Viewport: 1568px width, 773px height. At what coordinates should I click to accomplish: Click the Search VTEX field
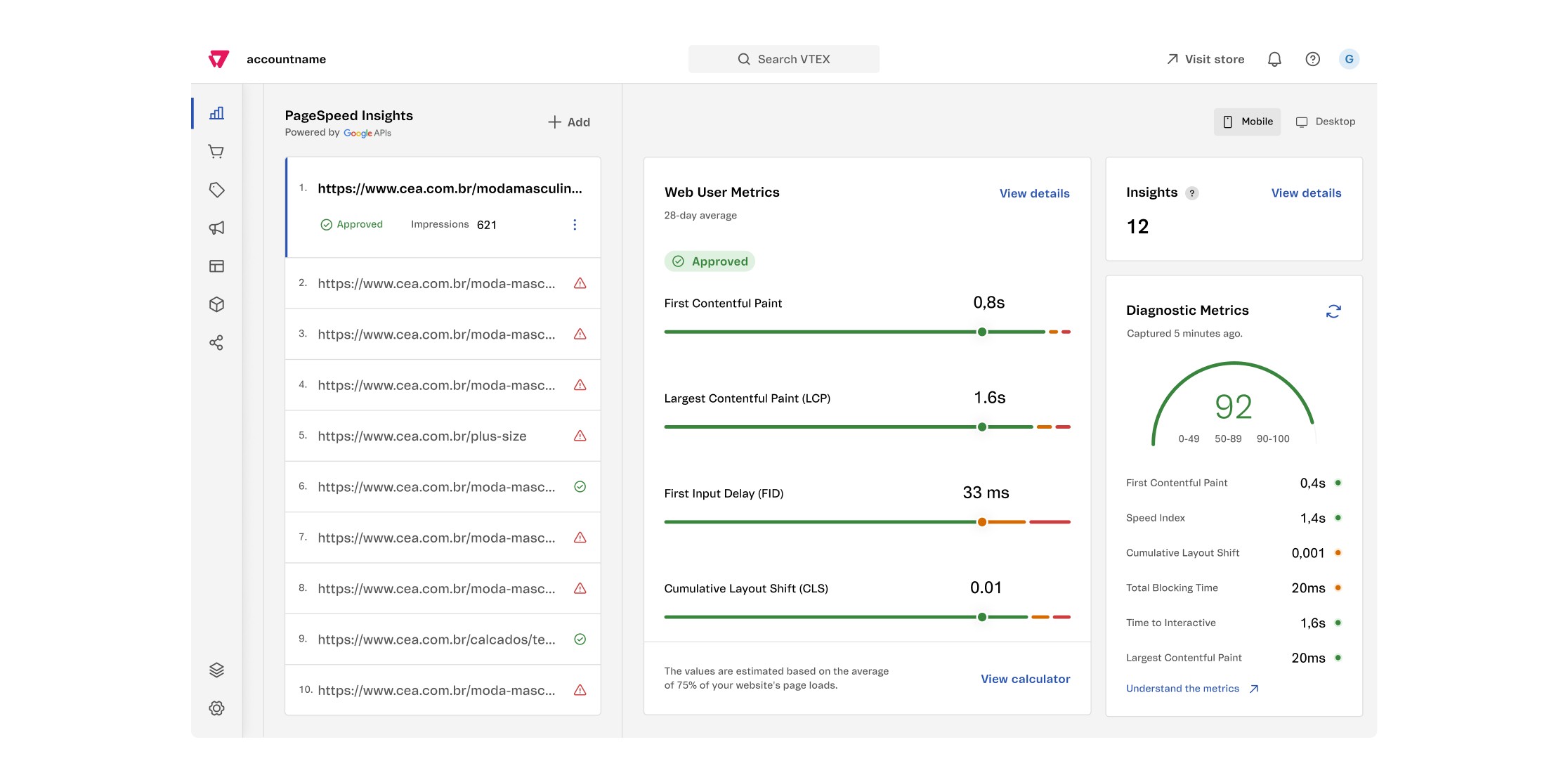(783, 59)
